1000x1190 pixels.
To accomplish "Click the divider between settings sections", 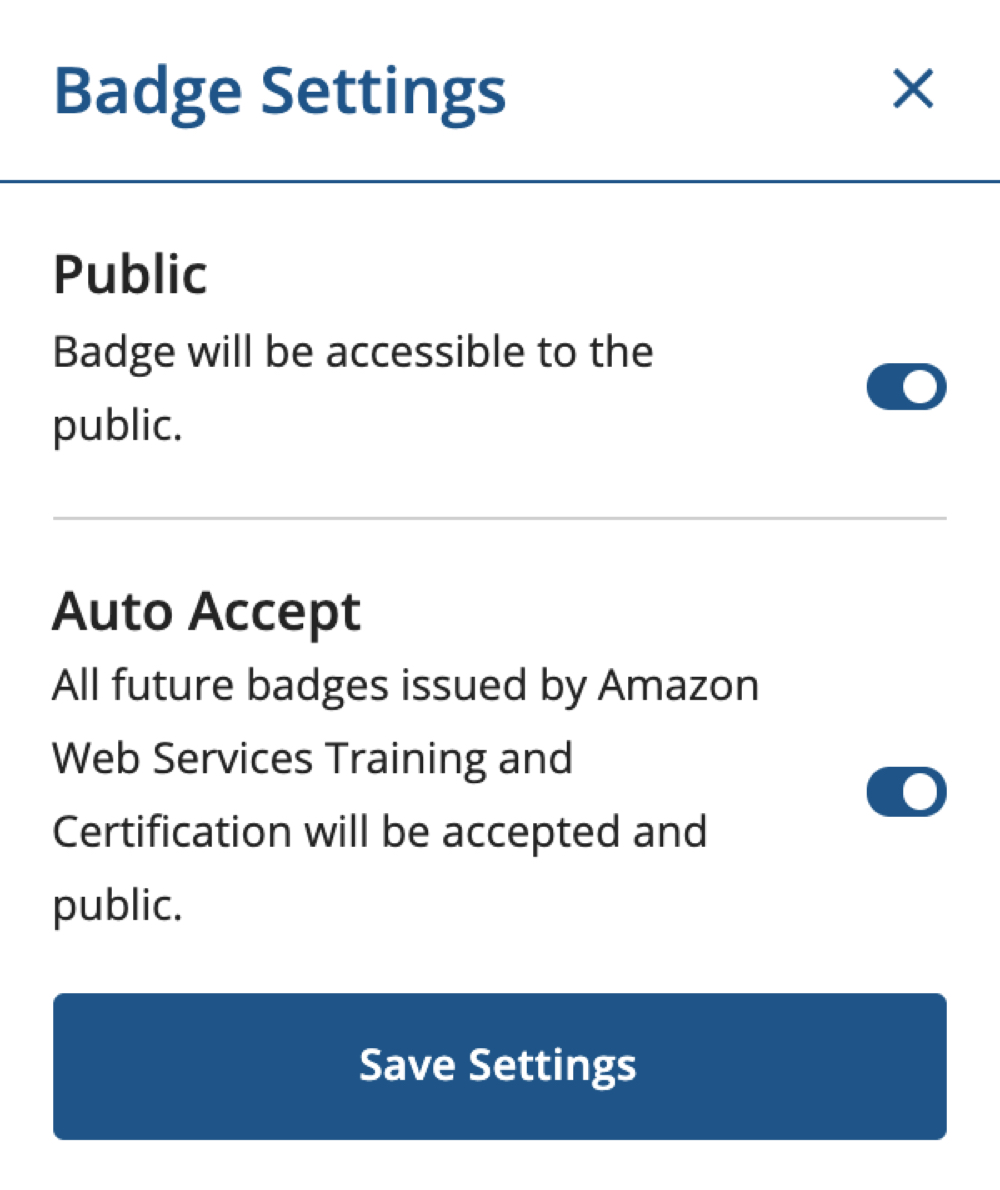I will 499,518.
